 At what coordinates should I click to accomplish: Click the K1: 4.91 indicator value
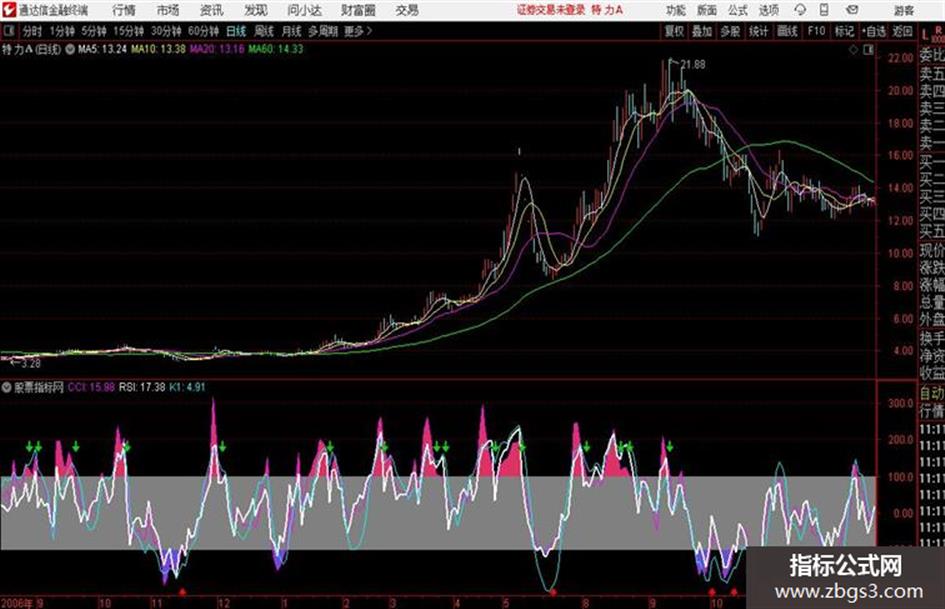[x=187, y=387]
